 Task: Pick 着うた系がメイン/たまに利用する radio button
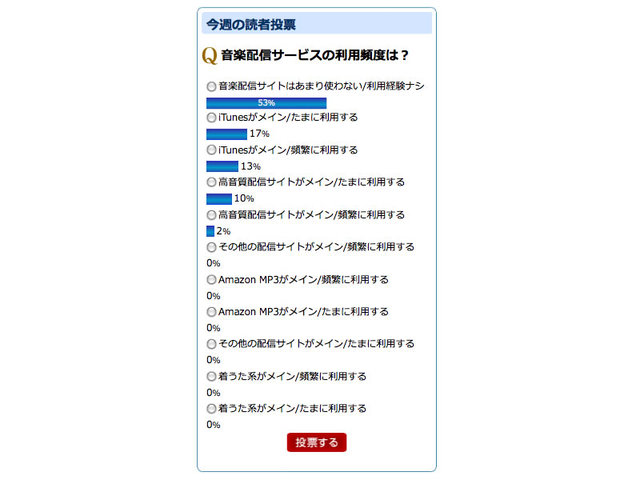211,408
